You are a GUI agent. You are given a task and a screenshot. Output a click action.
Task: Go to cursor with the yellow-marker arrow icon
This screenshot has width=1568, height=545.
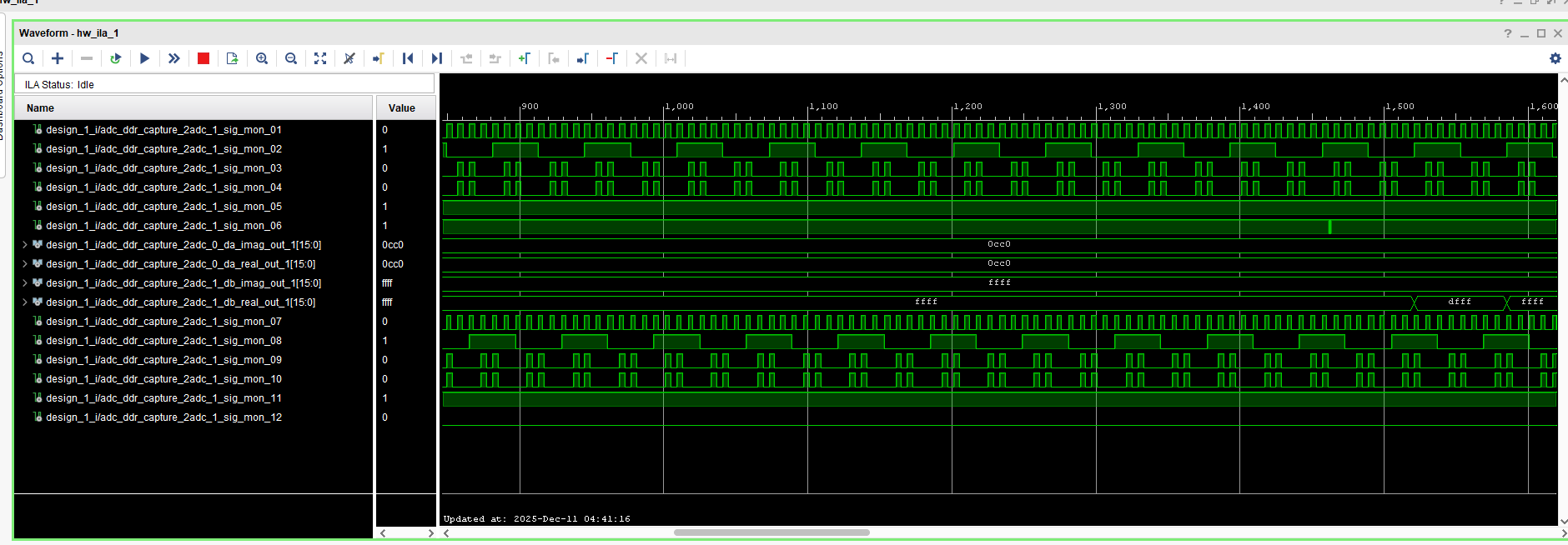point(379,58)
